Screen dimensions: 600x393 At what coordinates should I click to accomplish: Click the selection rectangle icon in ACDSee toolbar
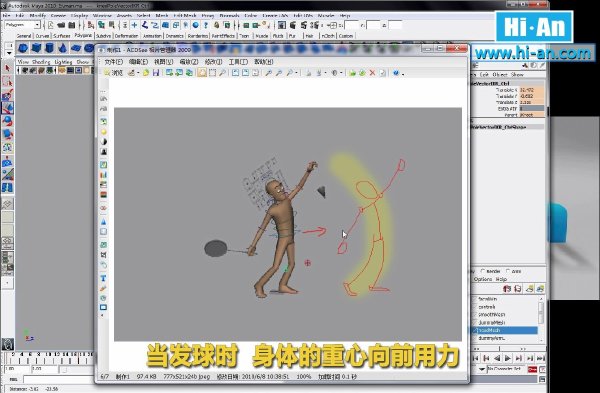212,73
